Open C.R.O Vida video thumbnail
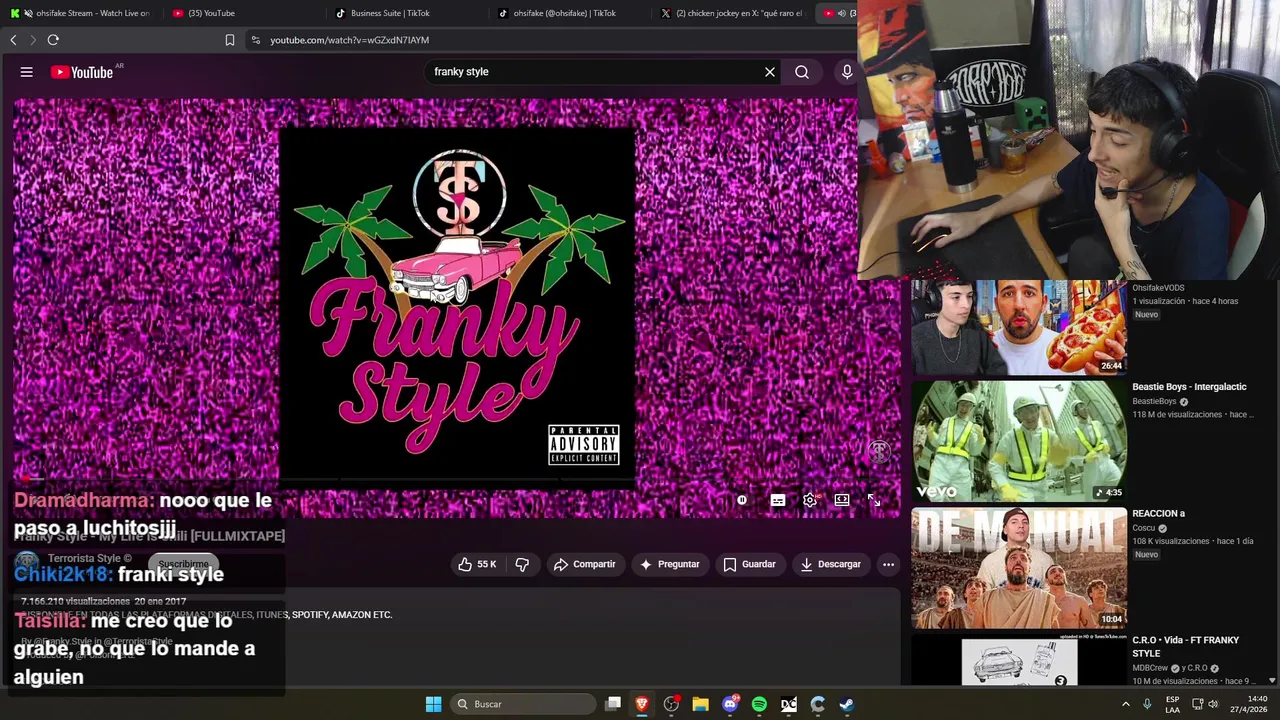The width and height of the screenshot is (1280, 720). 1018,660
